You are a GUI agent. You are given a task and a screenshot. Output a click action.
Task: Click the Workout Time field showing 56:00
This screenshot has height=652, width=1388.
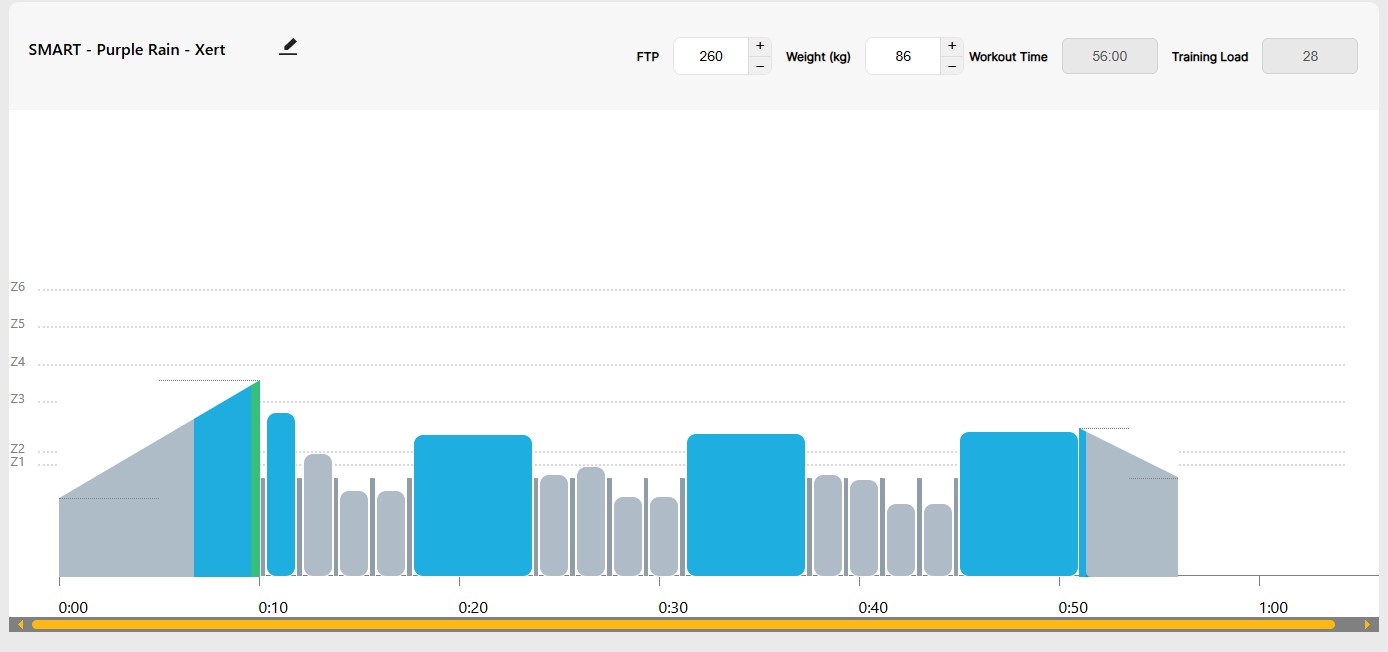[1109, 56]
